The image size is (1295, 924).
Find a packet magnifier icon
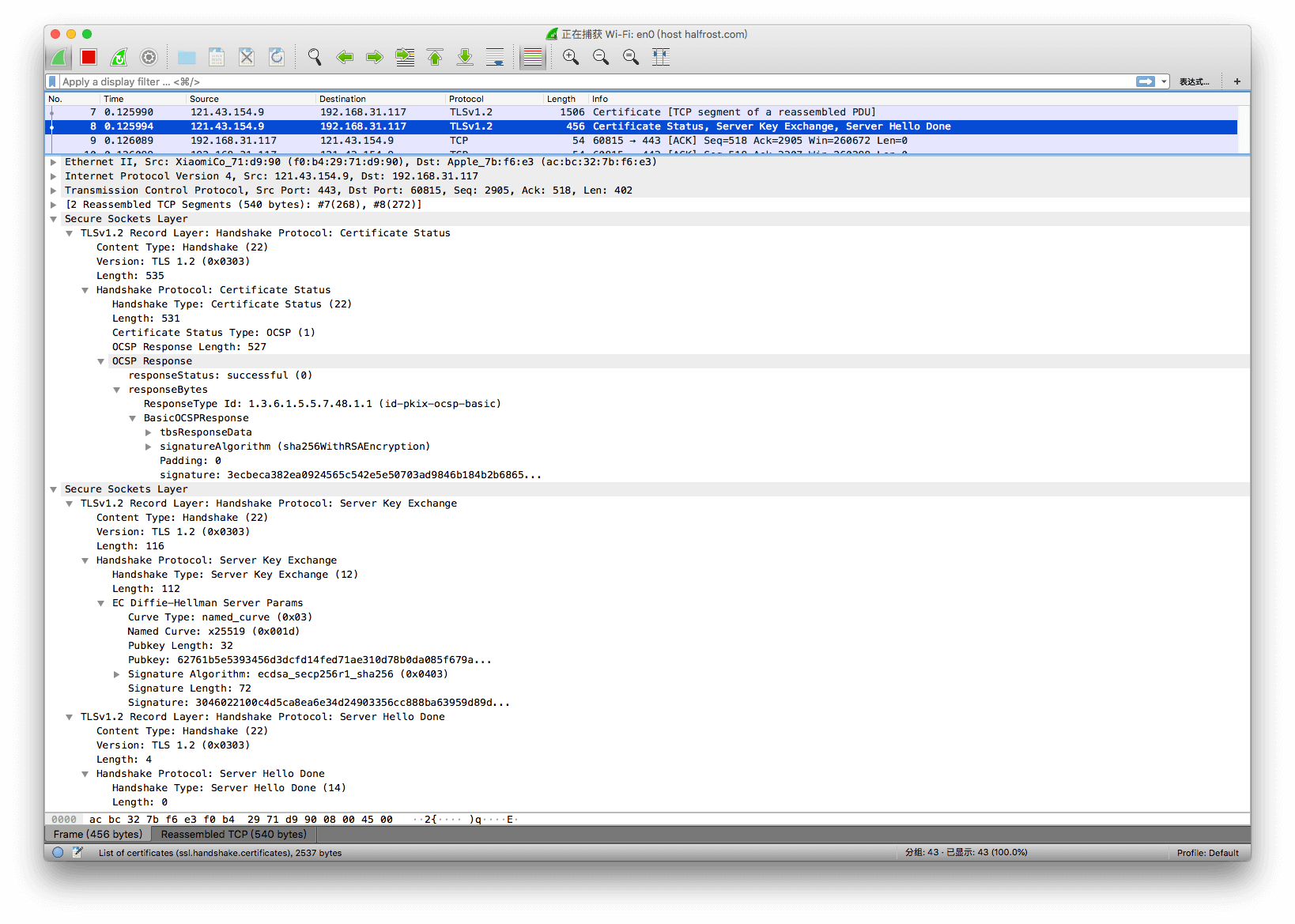pos(315,57)
